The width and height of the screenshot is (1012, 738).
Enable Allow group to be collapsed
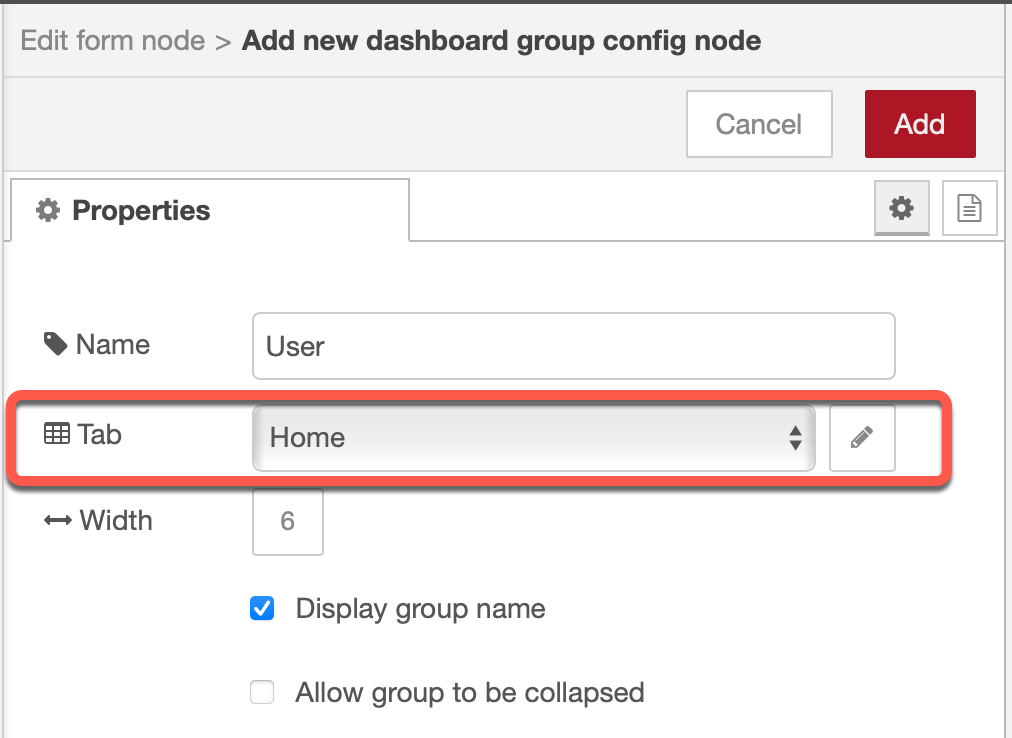pyautogui.click(x=262, y=692)
